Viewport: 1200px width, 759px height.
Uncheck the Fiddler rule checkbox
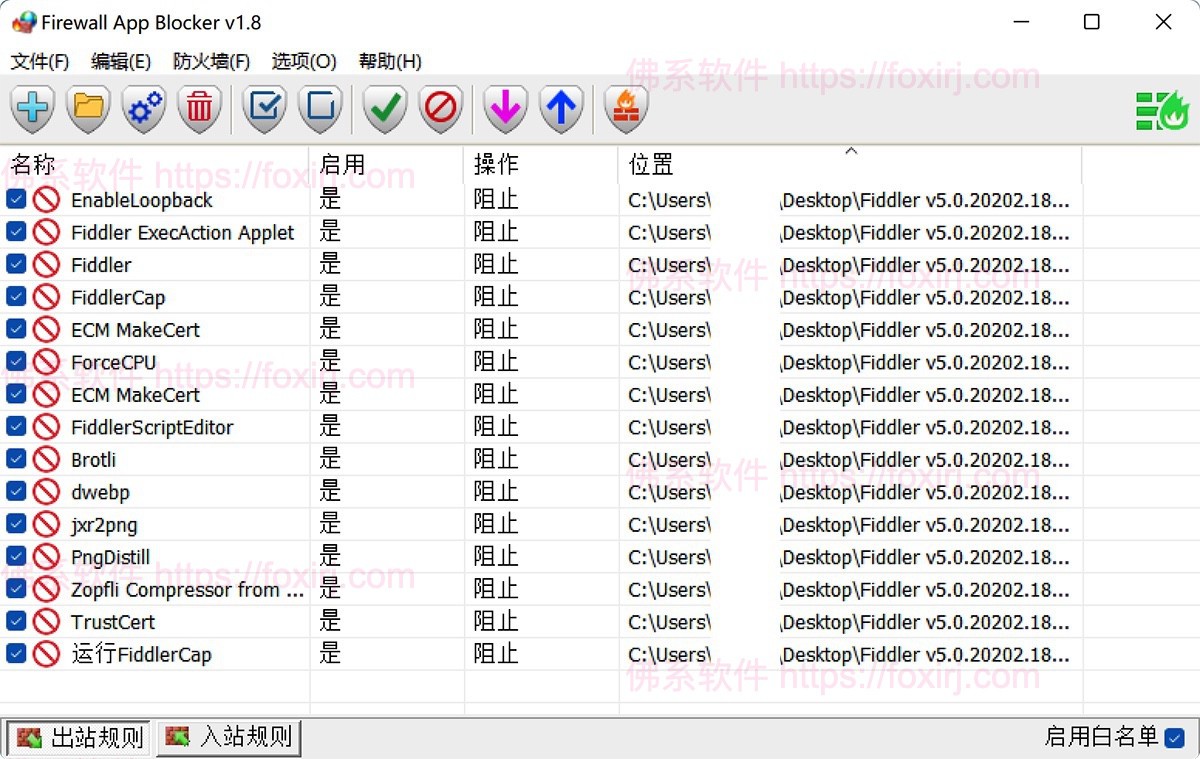click(14, 264)
